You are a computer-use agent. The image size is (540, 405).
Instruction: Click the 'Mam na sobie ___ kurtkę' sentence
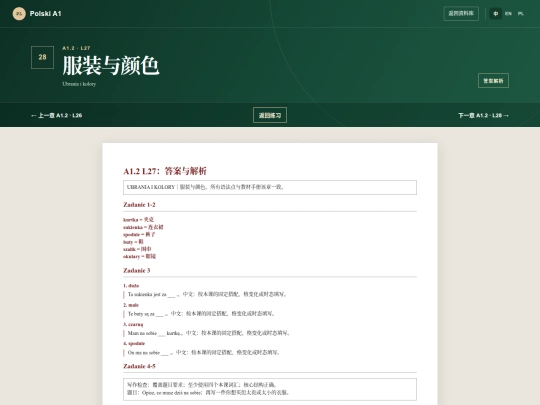pyautogui.click(x=208, y=333)
